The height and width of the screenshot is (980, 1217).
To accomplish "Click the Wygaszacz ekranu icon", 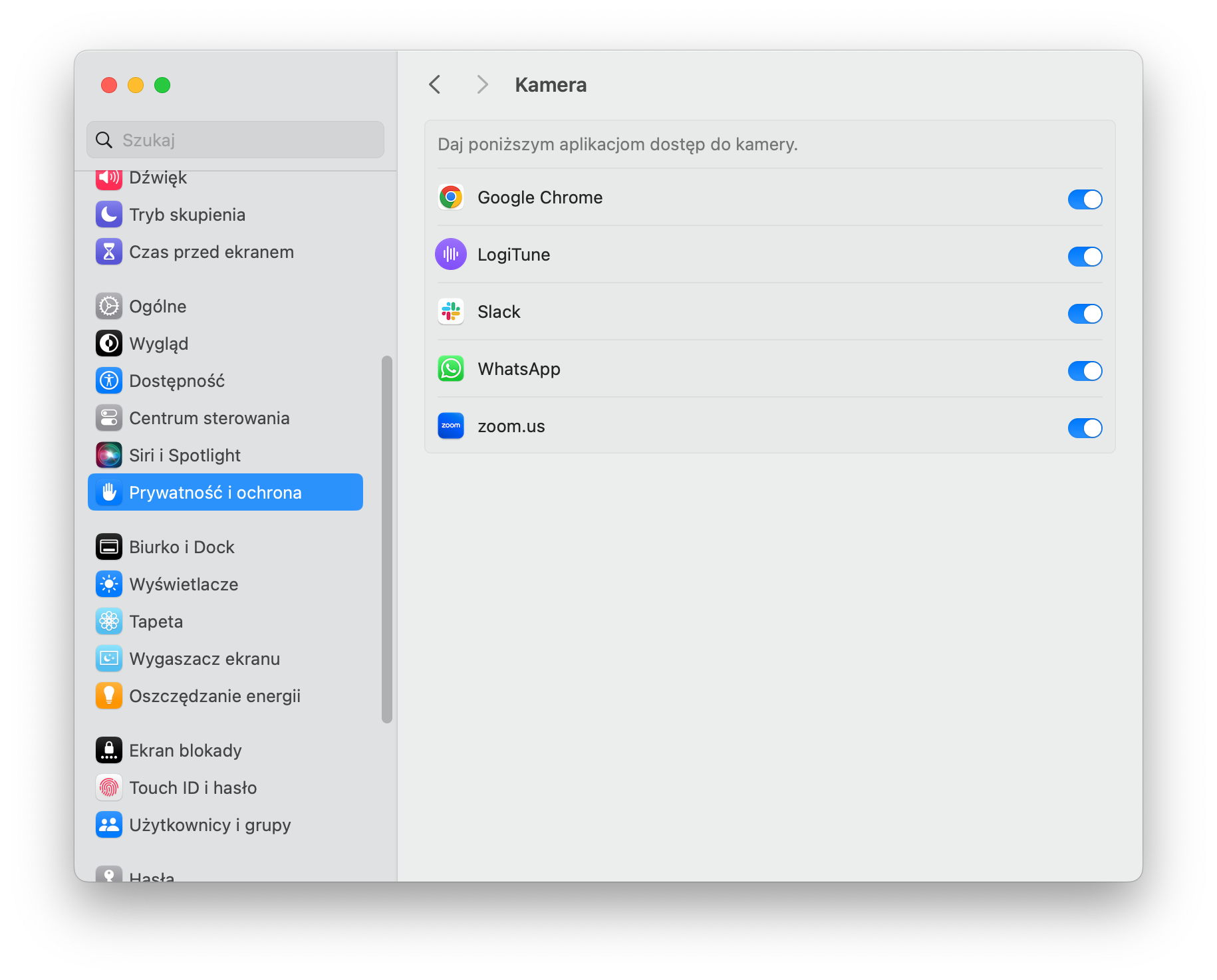I will (x=108, y=659).
